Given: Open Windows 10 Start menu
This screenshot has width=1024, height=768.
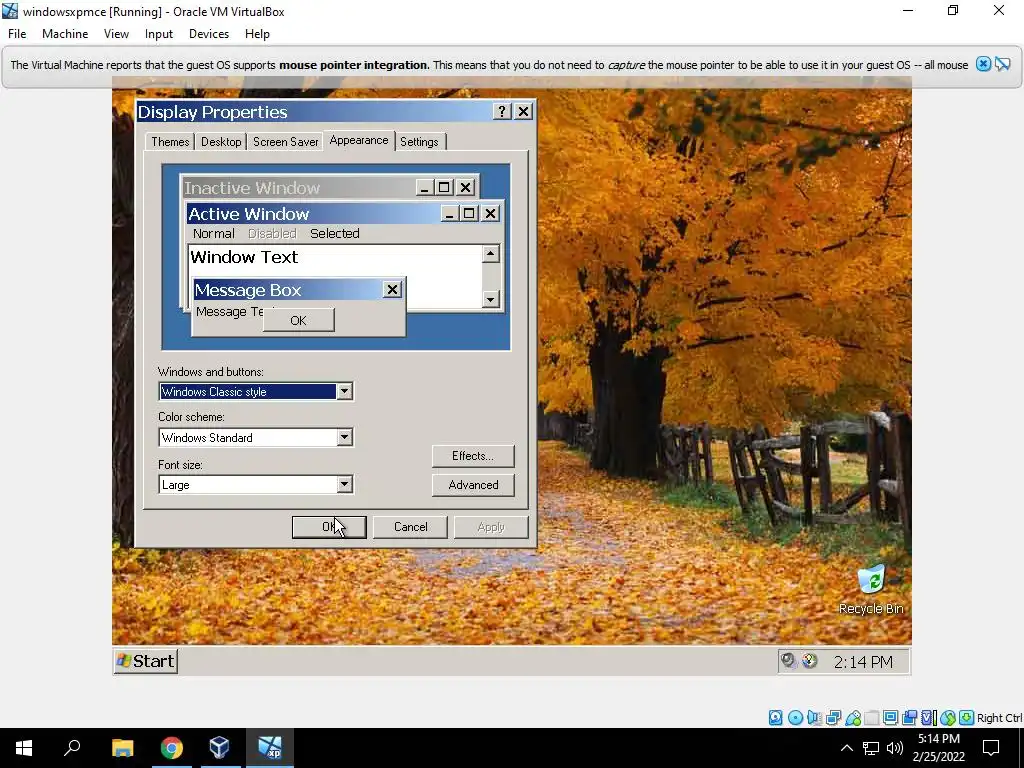Looking at the screenshot, I should [24, 748].
